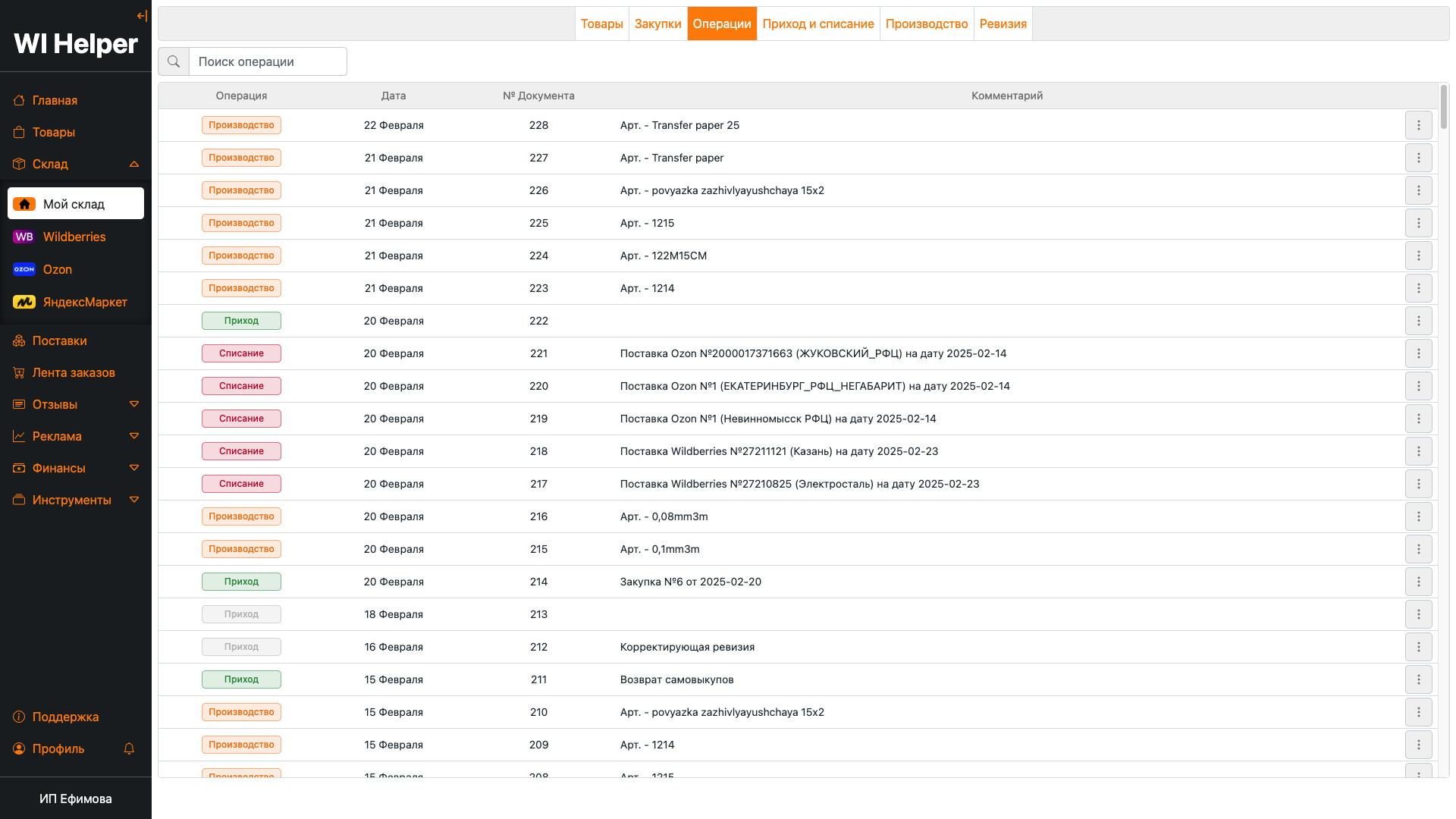
Task: Switch to the Закупки tab
Action: (657, 24)
